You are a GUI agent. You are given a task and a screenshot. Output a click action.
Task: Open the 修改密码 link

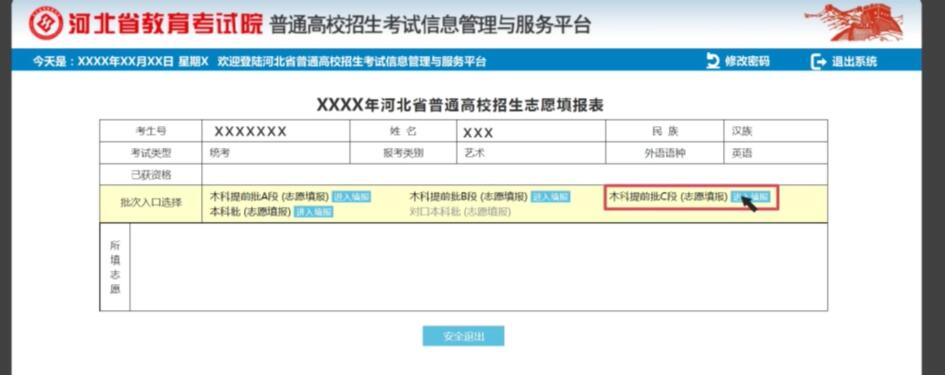(x=747, y=61)
